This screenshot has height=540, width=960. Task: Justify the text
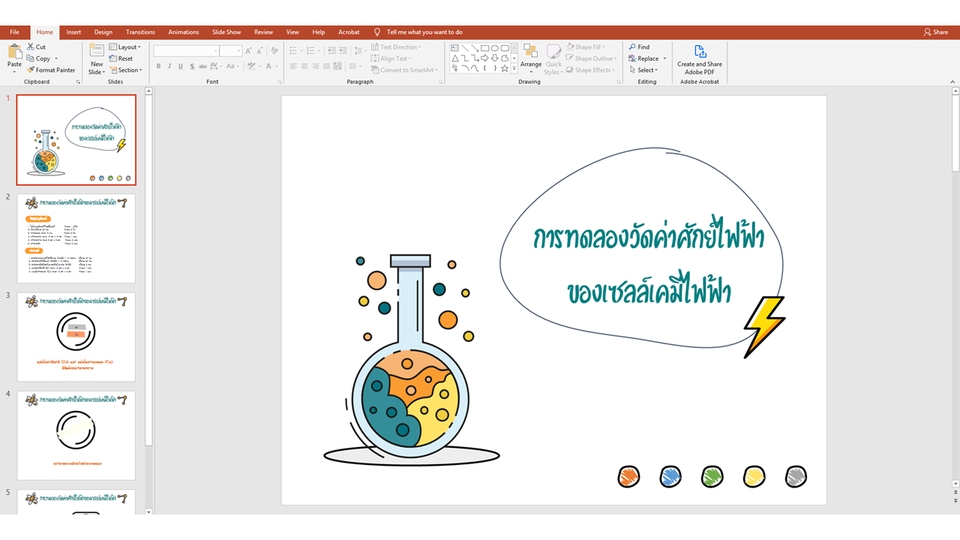326,66
